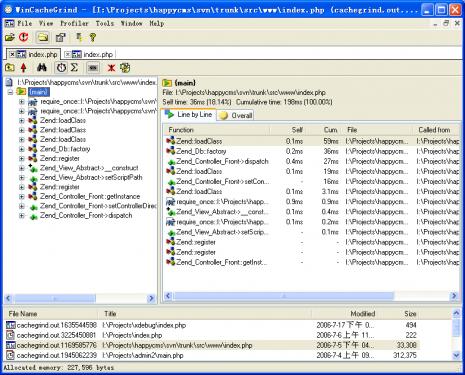
Task: Click the settings properties toolbar icon
Action: [60, 37]
